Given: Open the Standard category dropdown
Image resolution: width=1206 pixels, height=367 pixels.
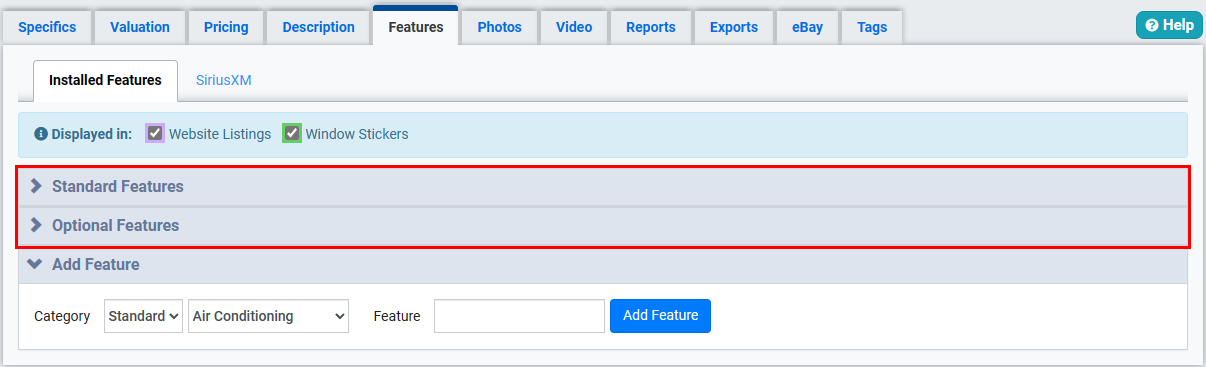Looking at the screenshot, I should [143, 316].
